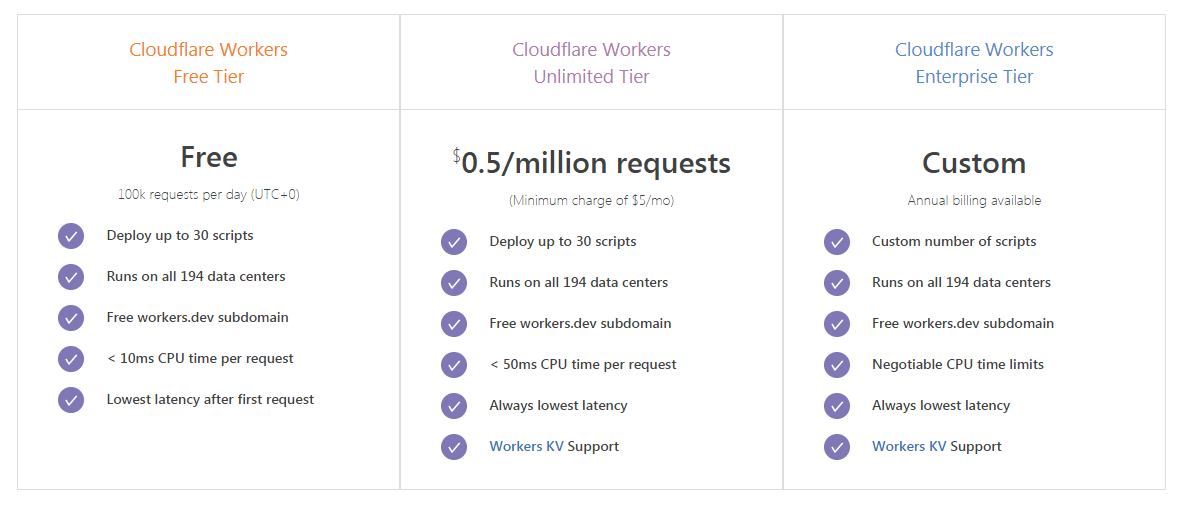This screenshot has width=1177, height=508.
Task: Select the Cloudflare Workers Enterprise Tier heading
Action: coord(974,63)
